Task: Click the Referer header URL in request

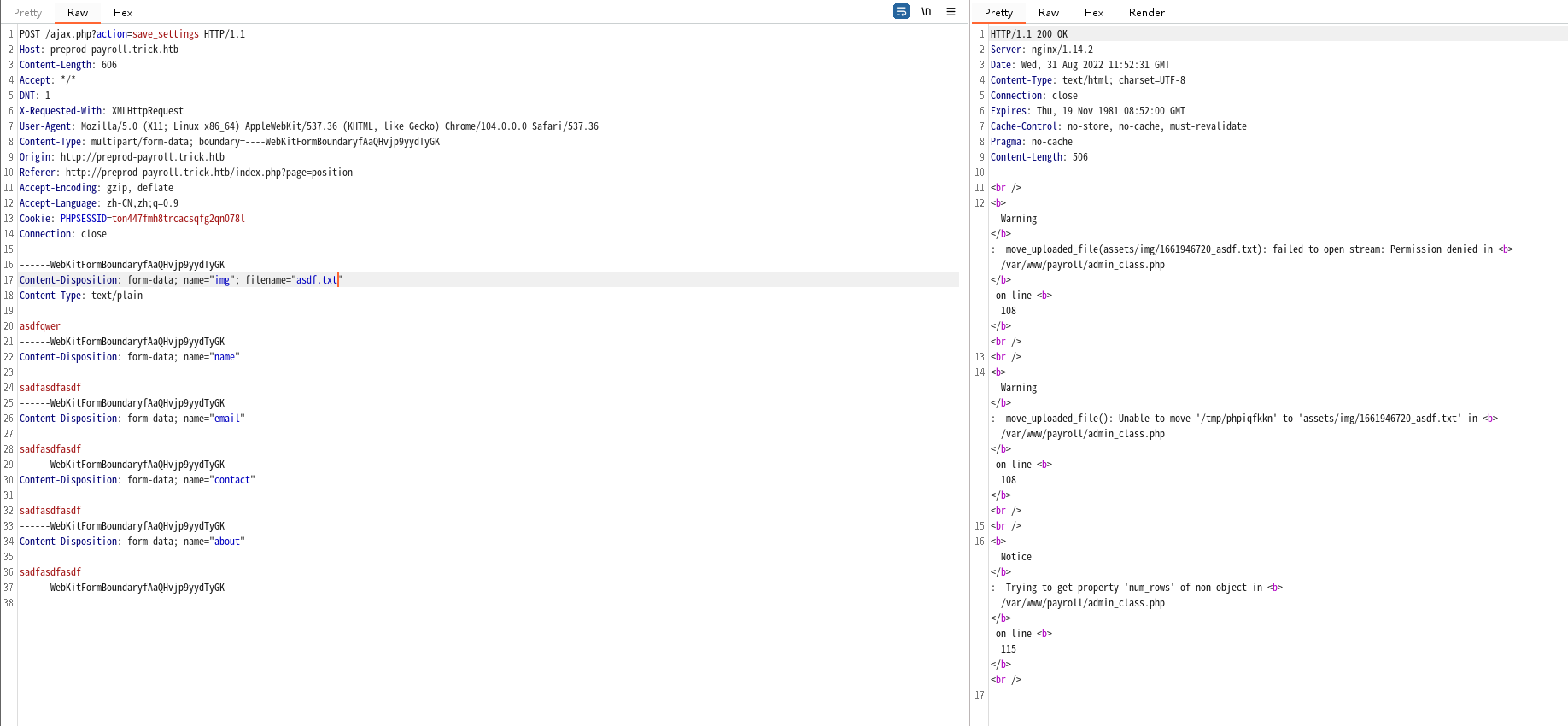Action: coord(208,173)
